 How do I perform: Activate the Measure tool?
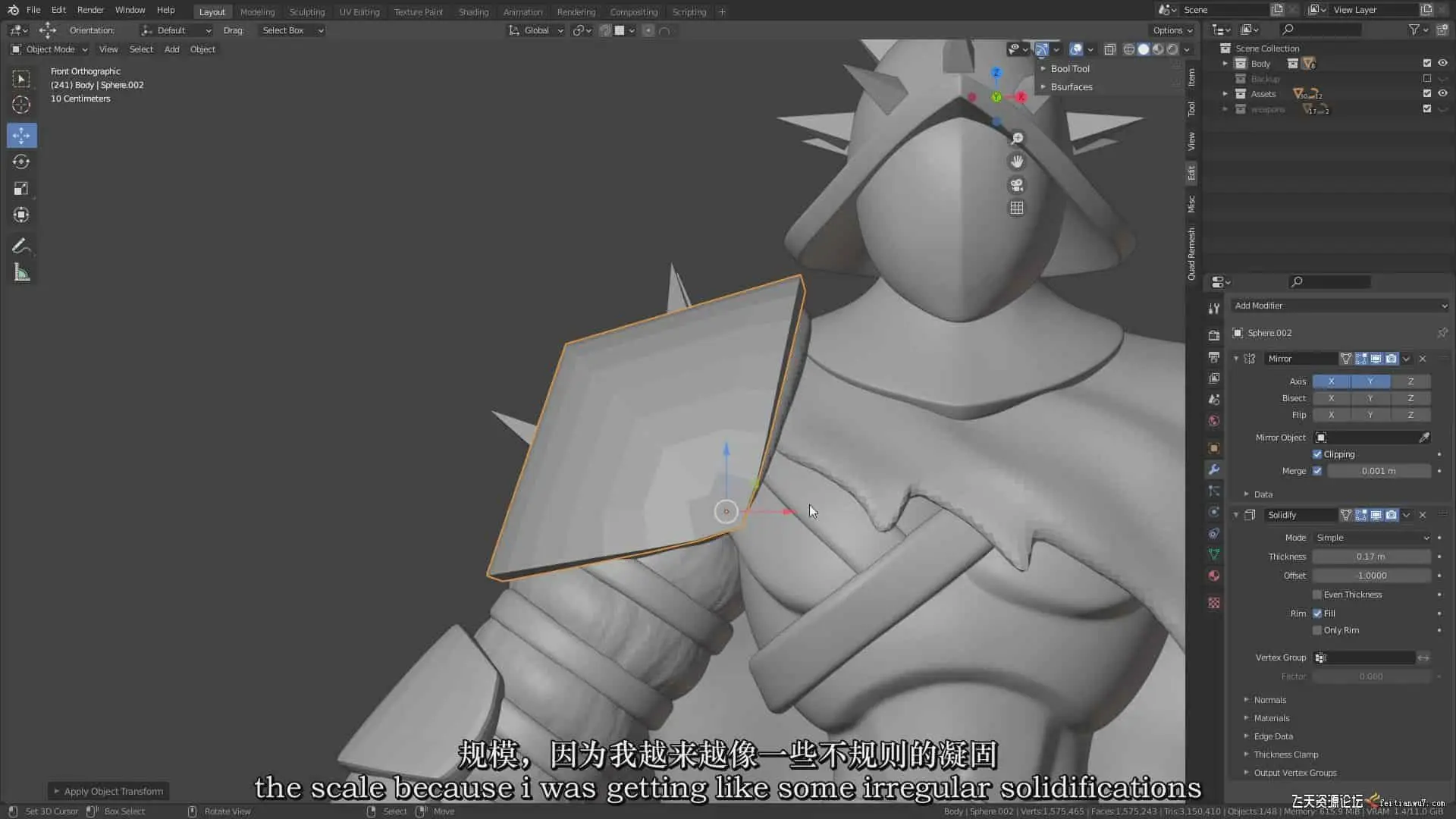[21, 273]
